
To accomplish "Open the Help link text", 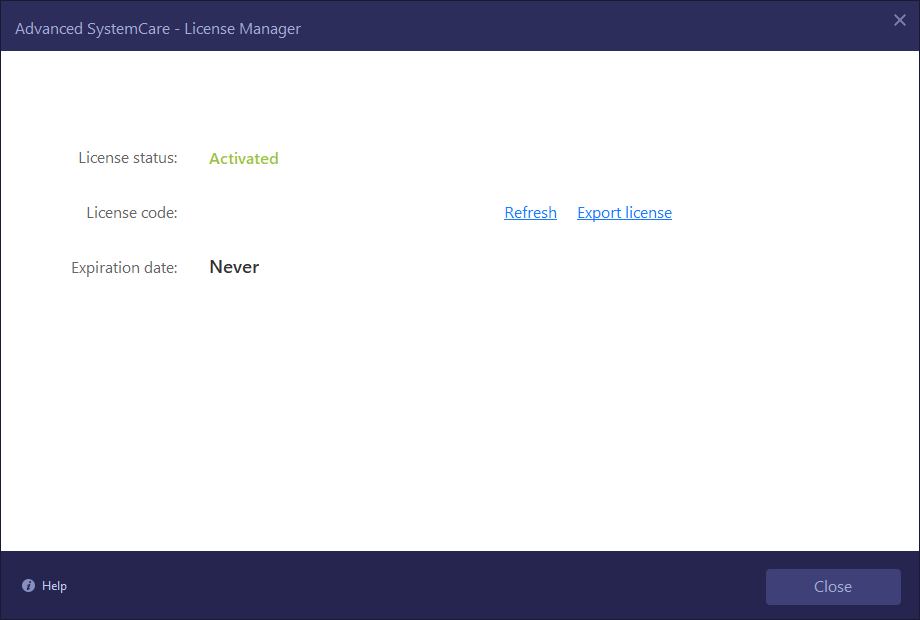I will (x=55, y=586).
